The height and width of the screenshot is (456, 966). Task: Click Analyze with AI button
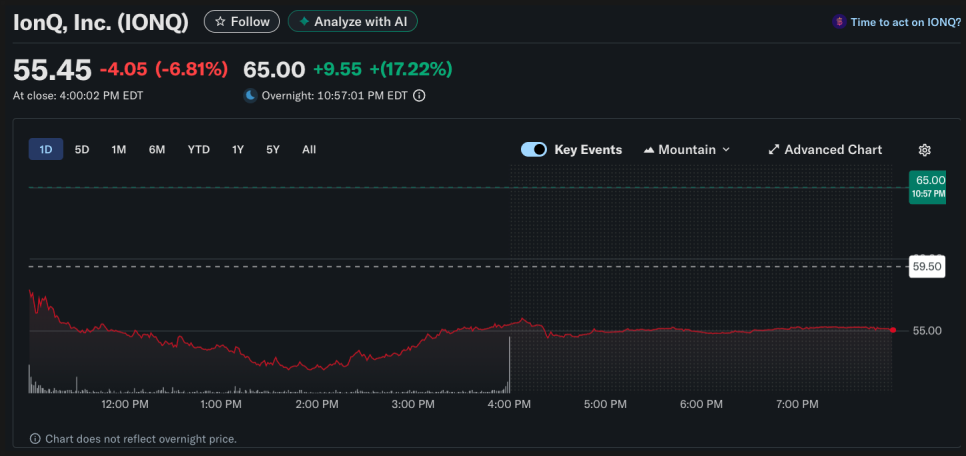[352, 21]
